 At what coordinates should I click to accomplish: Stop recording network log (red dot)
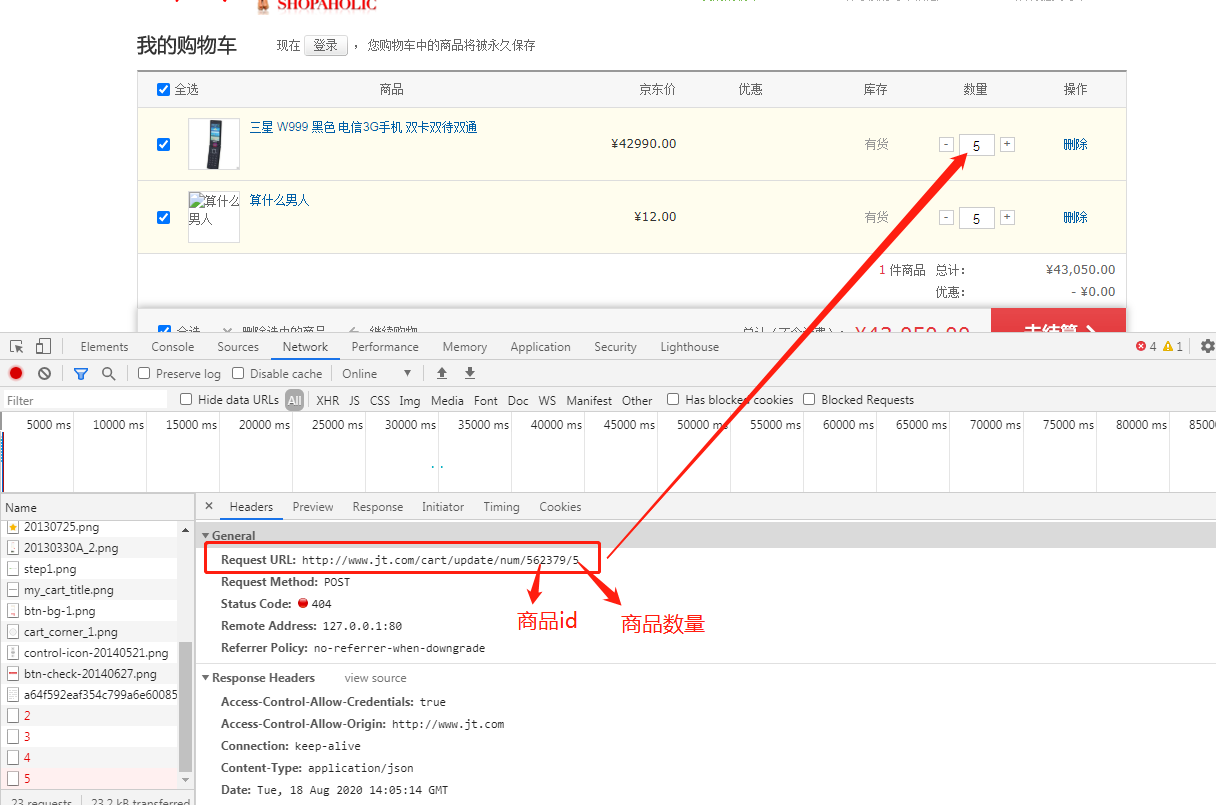pos(16,373)
